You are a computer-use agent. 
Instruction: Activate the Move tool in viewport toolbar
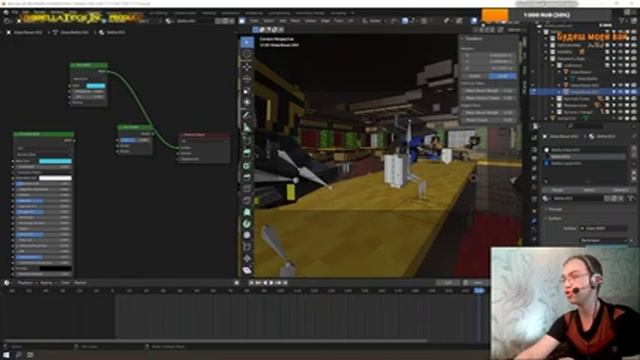(x=247, y=67)
